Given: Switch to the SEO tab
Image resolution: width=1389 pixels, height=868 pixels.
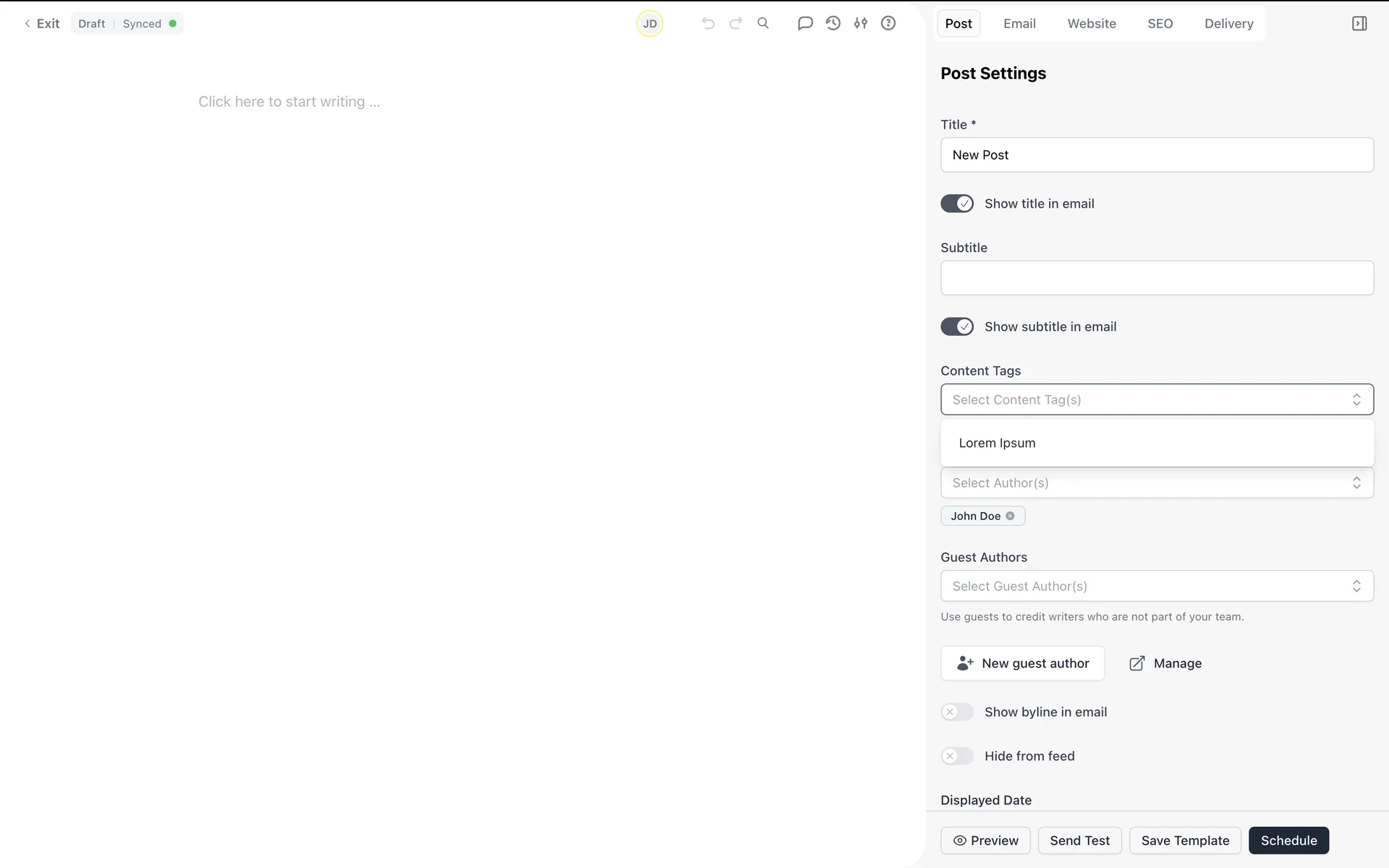Looking at the screenshot, I should 1160,24.
